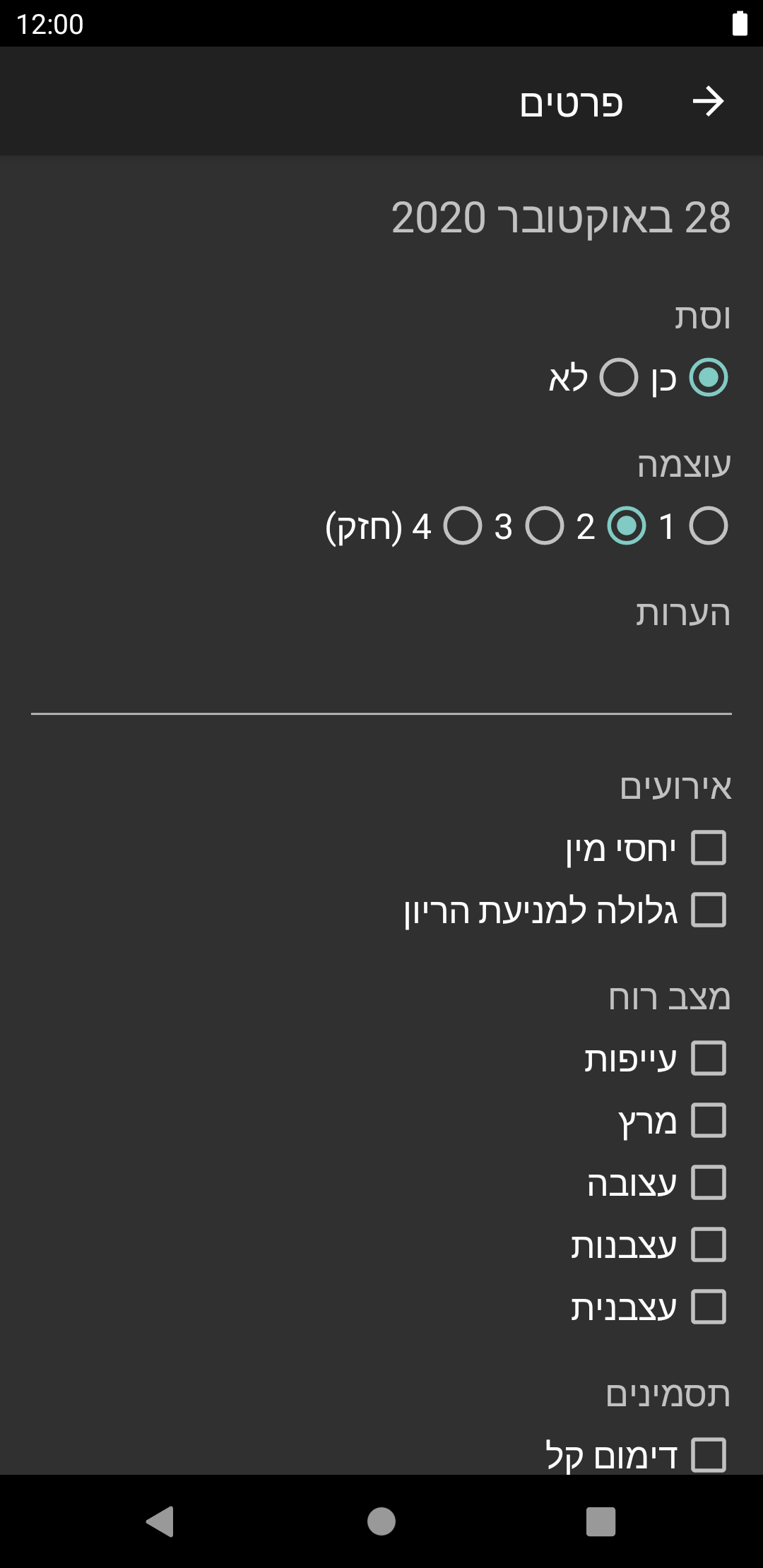Enable the 'עייפות' mood checkbox
763x1568 pixels.
[708, 1058]
